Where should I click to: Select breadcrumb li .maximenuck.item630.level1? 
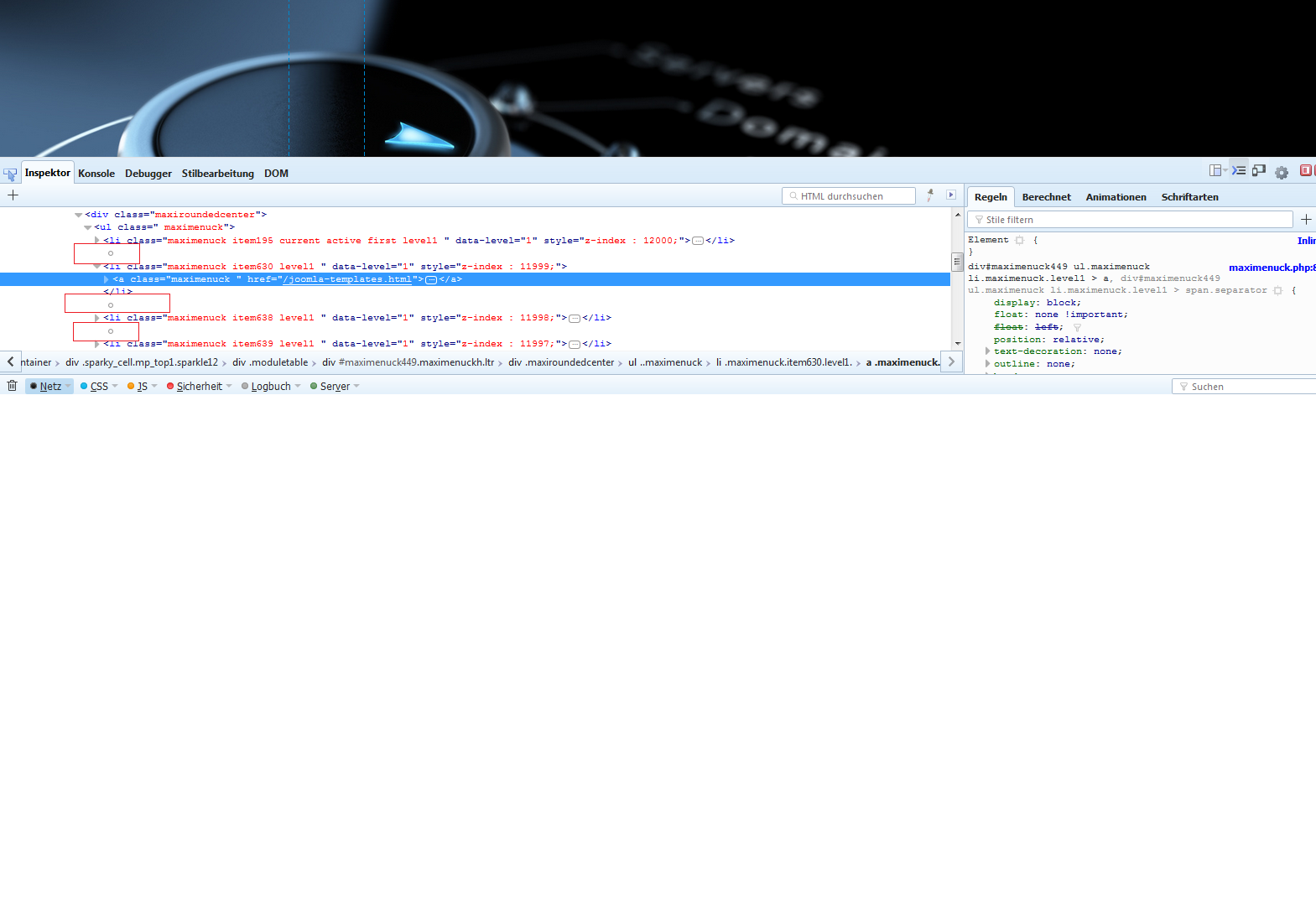tap(784, 362)
